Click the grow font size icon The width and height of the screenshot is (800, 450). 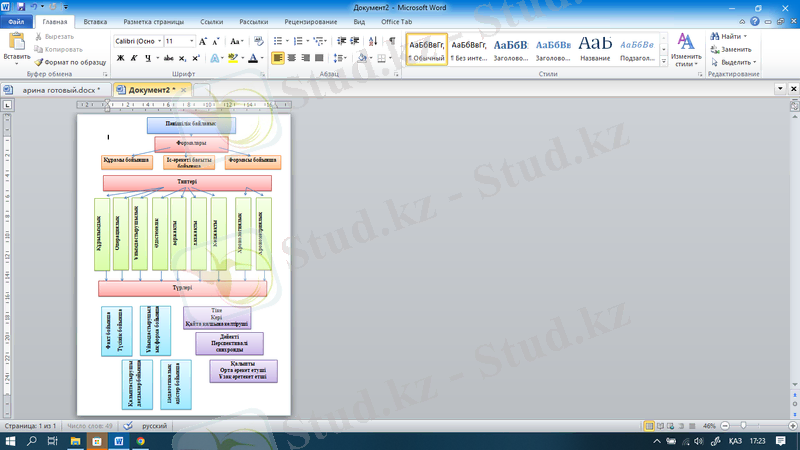[x=204, y=42]
